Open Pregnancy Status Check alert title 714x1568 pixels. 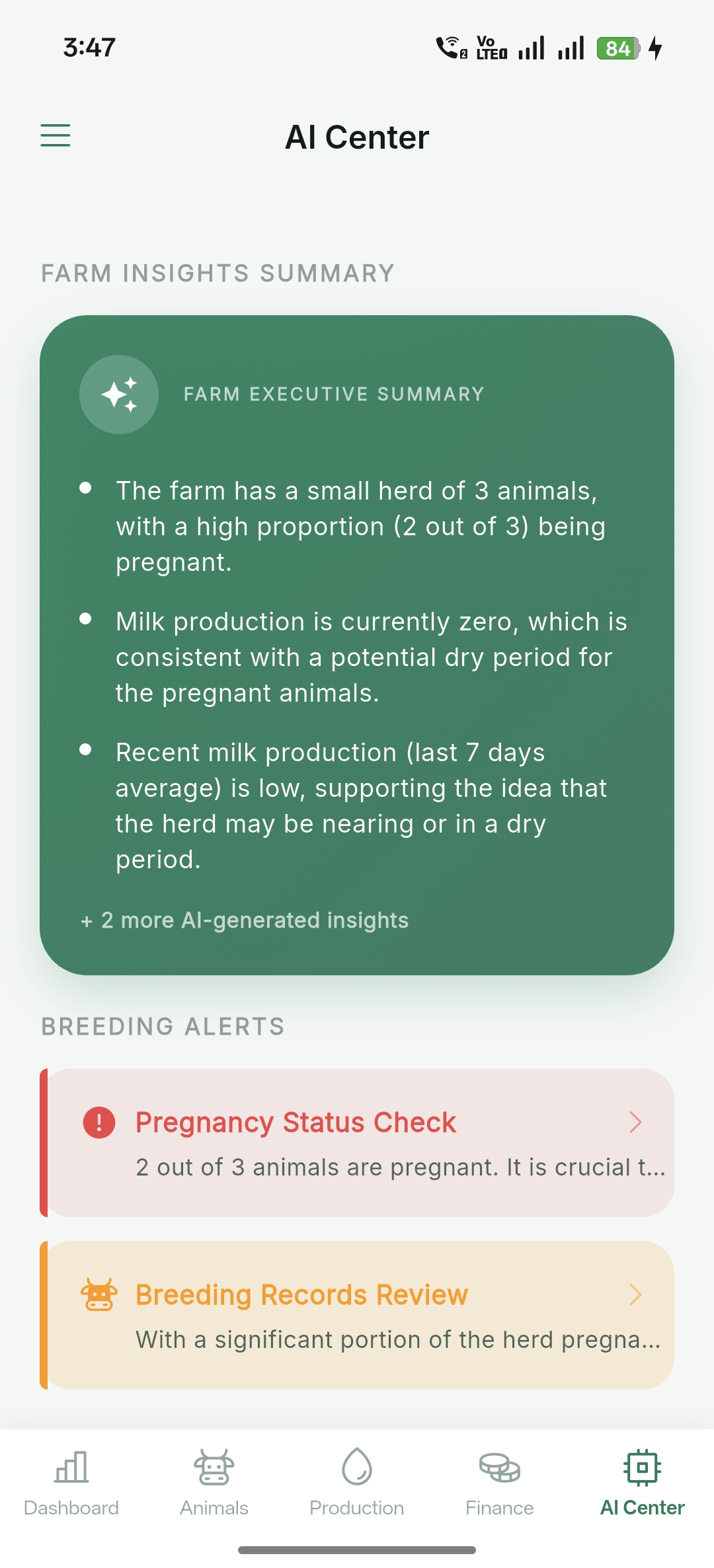[x=296, y=1123]
